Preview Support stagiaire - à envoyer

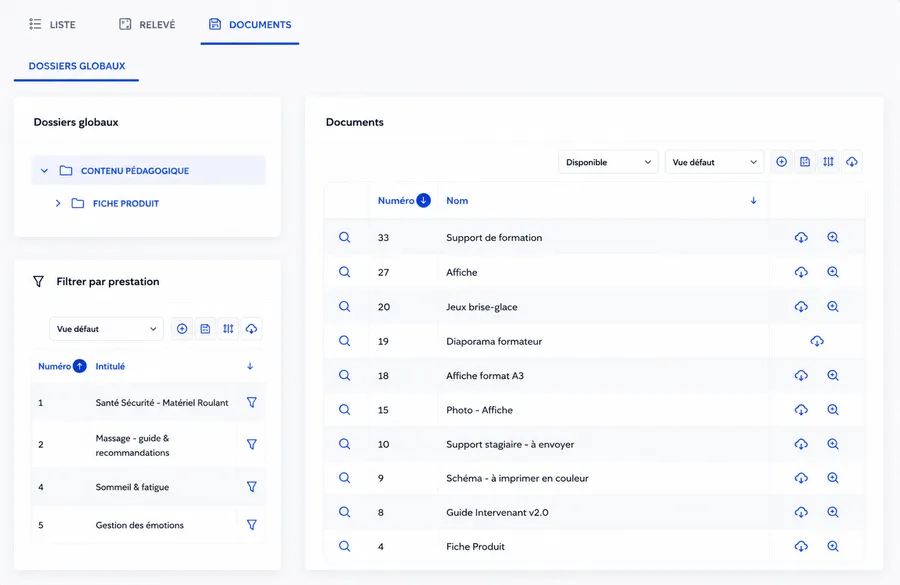[833, 444]
